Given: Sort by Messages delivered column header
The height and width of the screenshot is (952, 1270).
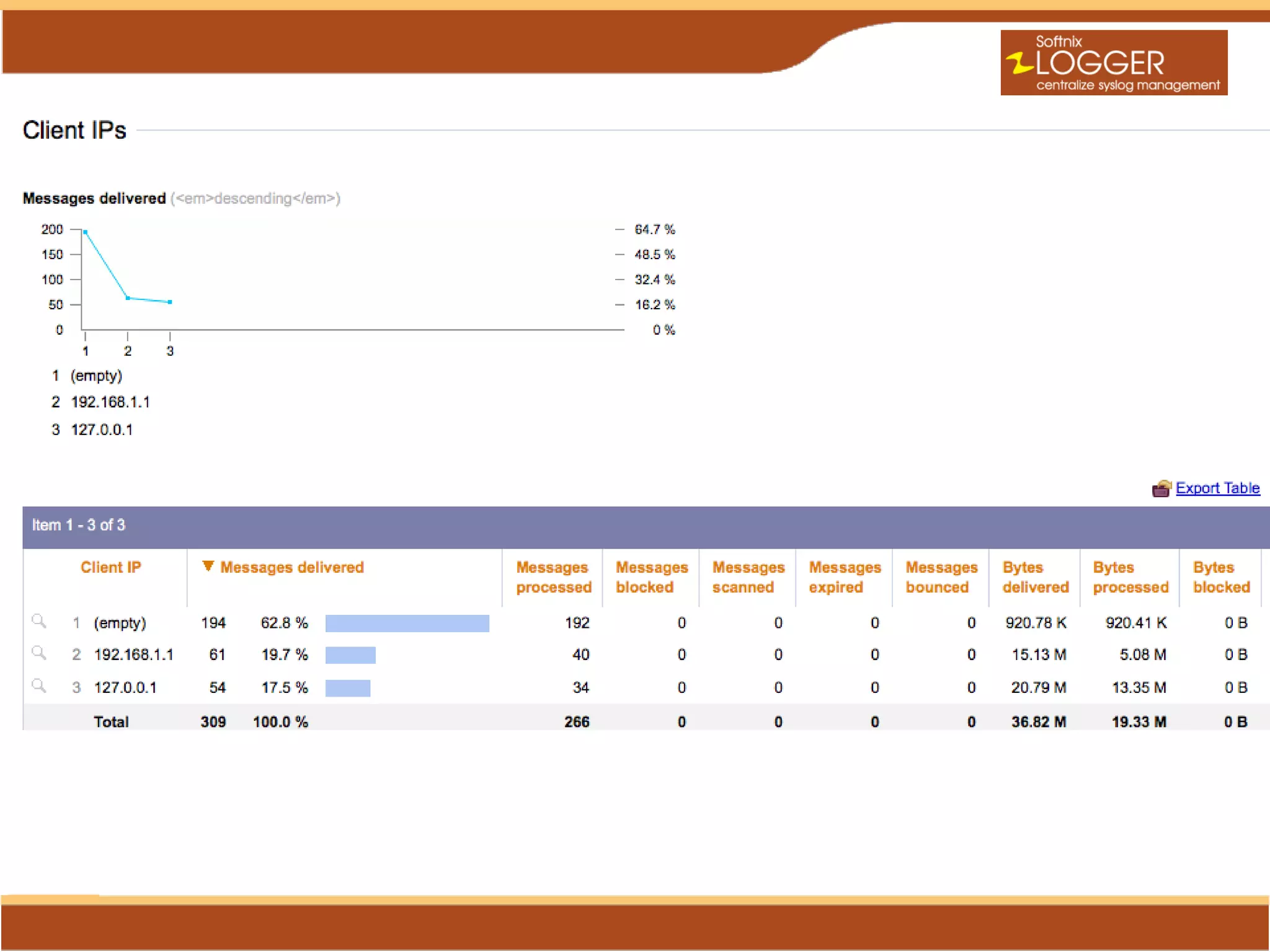Looking at the screenshot, I should pos(291,567).
